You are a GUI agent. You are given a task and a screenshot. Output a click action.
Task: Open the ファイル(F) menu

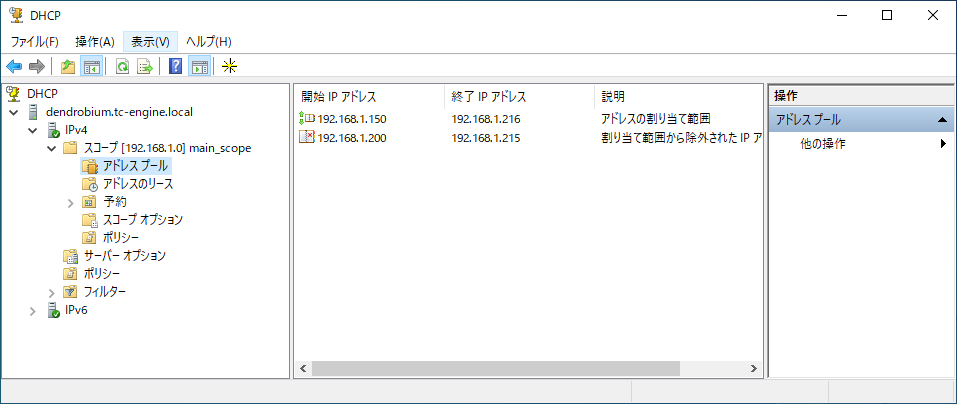[35, 41]
